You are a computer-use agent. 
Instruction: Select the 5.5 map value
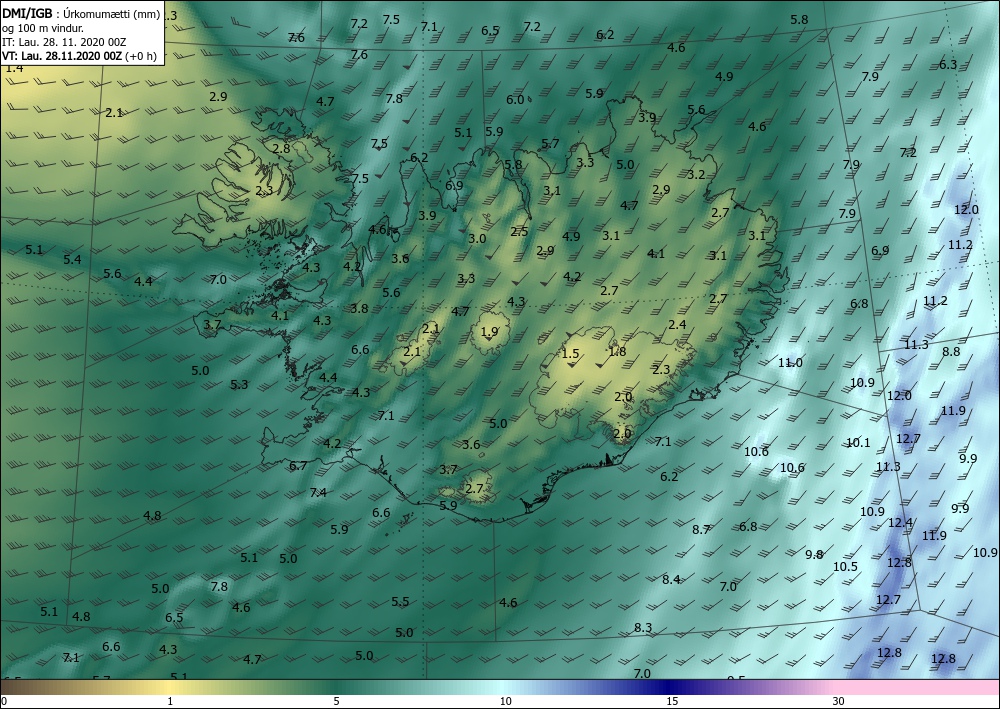point(400,601)
